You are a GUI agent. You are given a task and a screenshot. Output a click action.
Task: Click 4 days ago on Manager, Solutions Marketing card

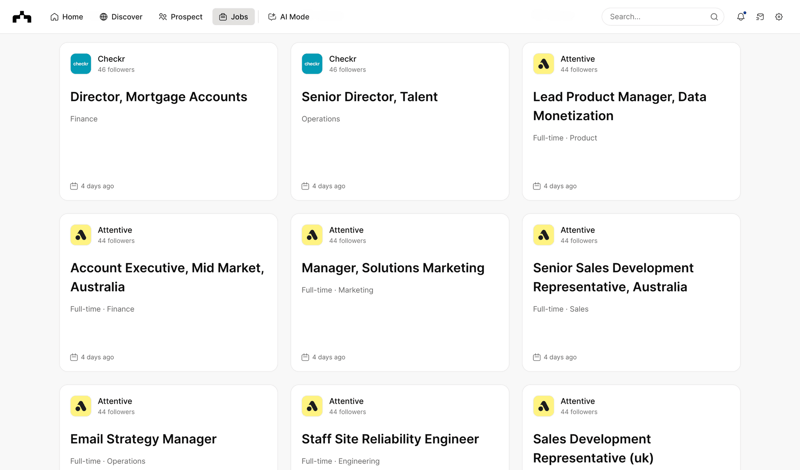click(329, 357)
